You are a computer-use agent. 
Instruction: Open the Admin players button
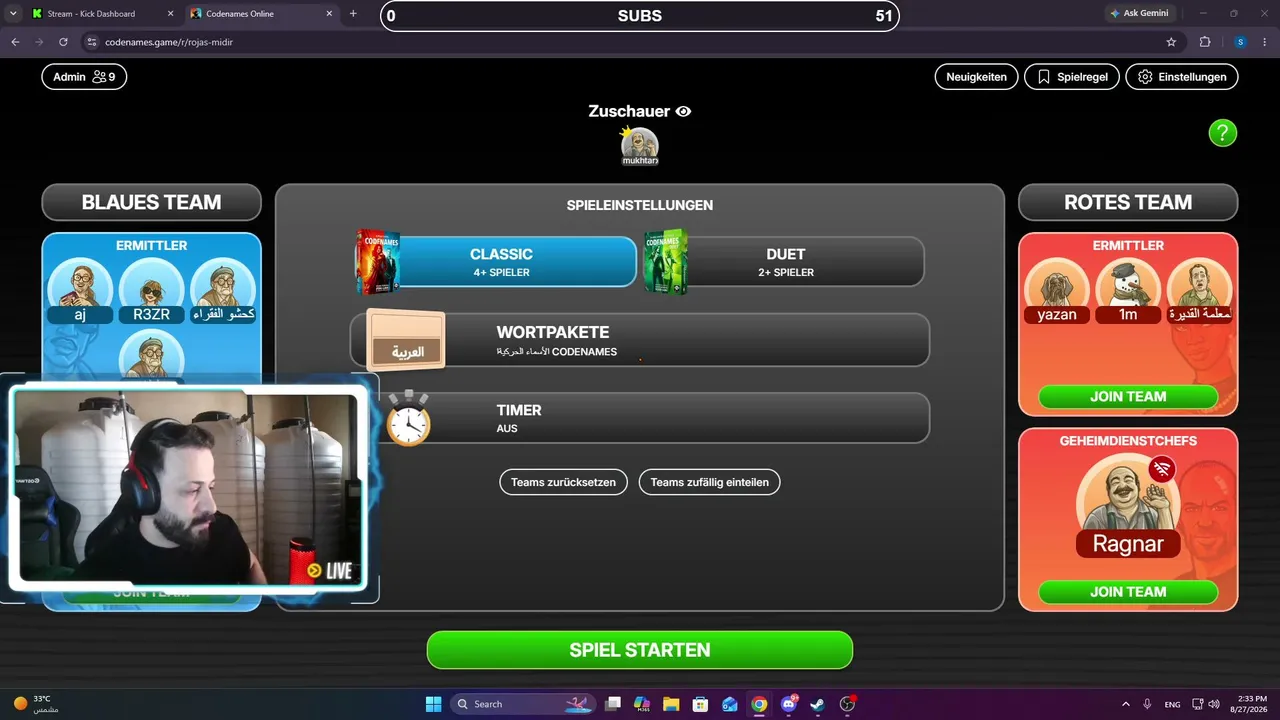pyautogui.click(x=84, y=77)
